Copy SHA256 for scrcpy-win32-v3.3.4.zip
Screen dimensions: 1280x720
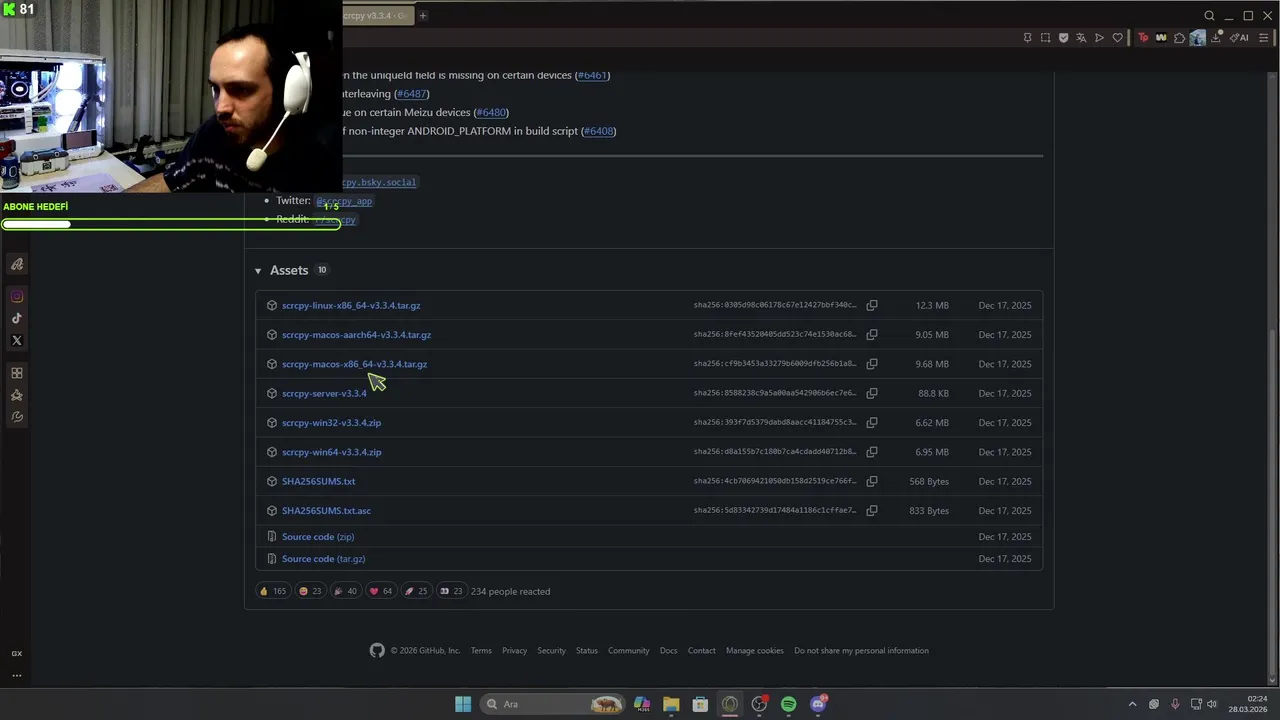coord(872,422)
